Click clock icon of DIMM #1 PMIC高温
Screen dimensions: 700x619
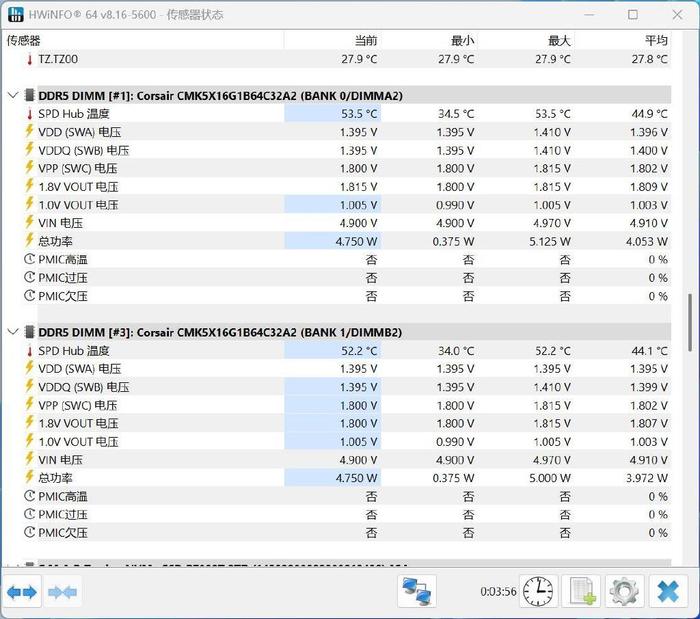point(29,259)
